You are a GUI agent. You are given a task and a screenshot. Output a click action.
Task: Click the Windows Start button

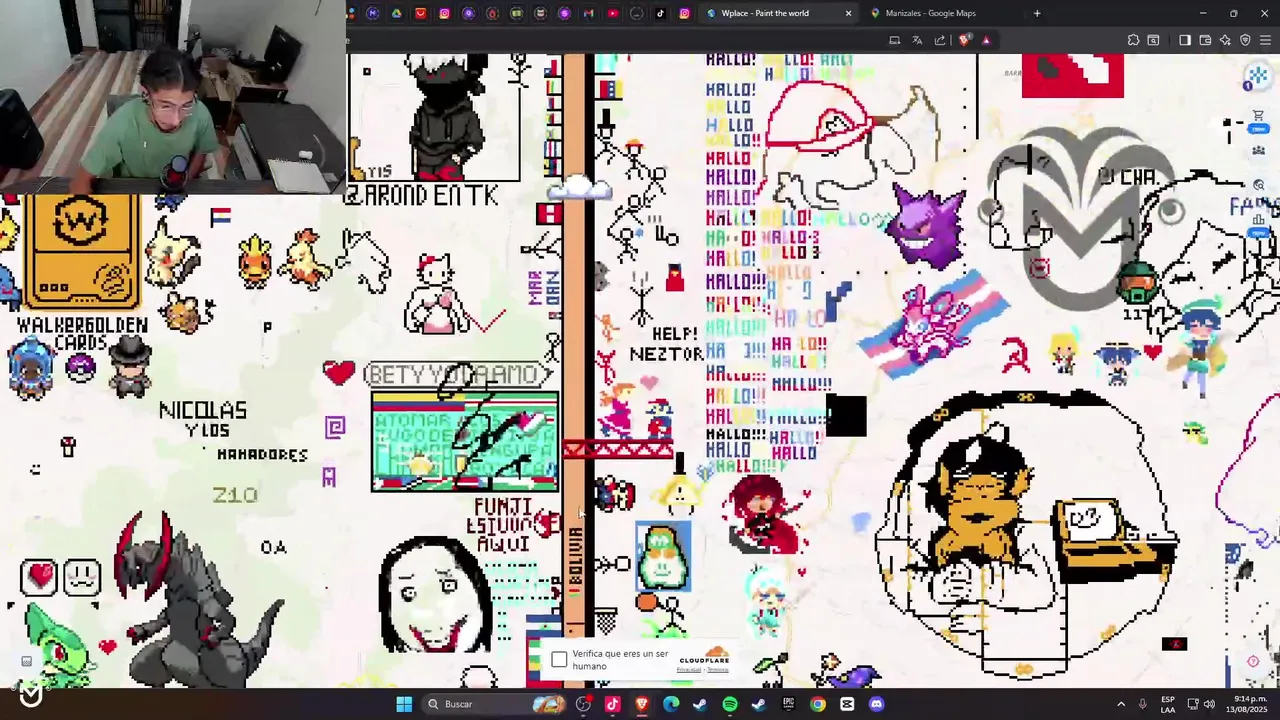404,704
